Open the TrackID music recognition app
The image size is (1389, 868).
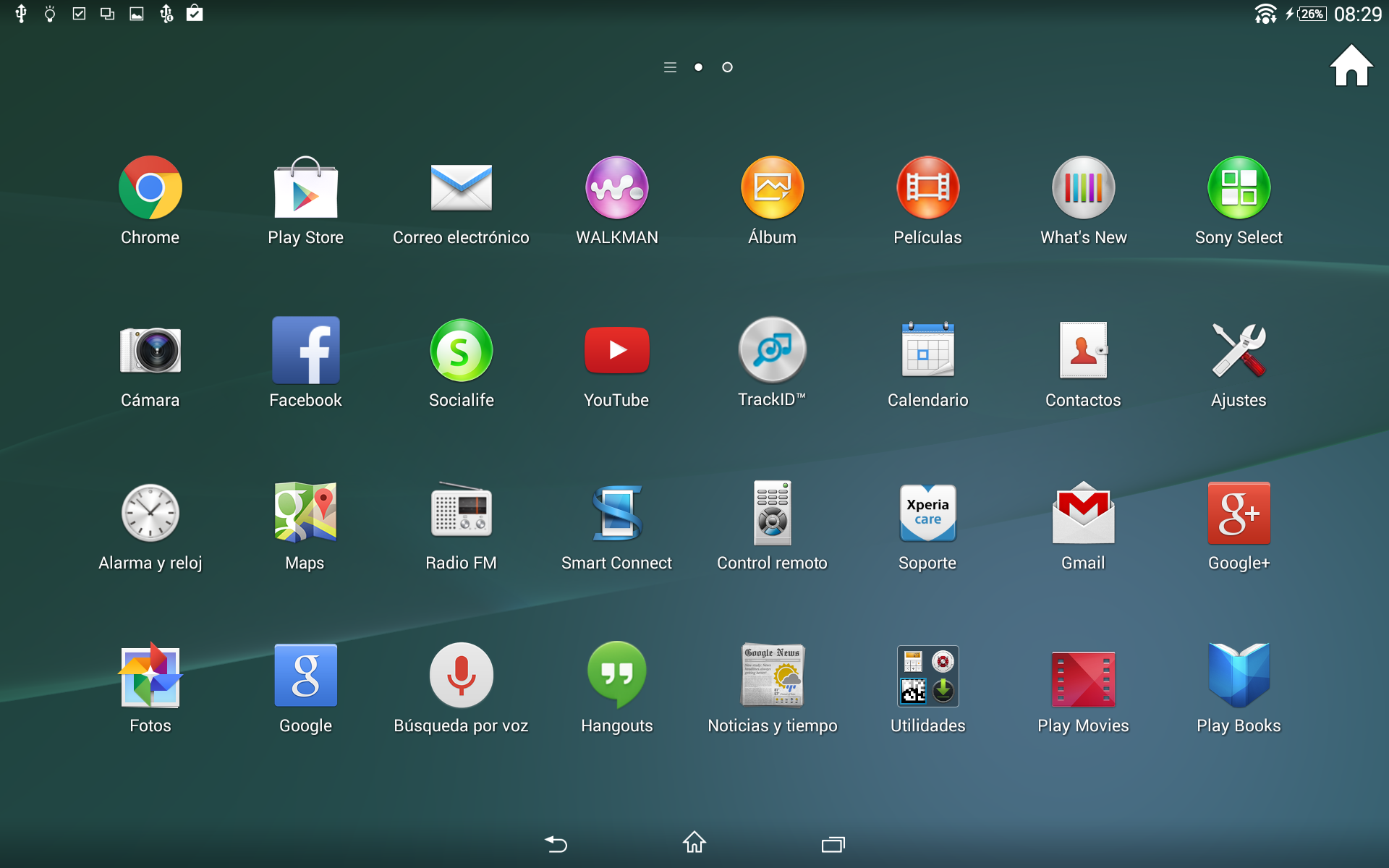pyautogui.click(x=772, y=350)
